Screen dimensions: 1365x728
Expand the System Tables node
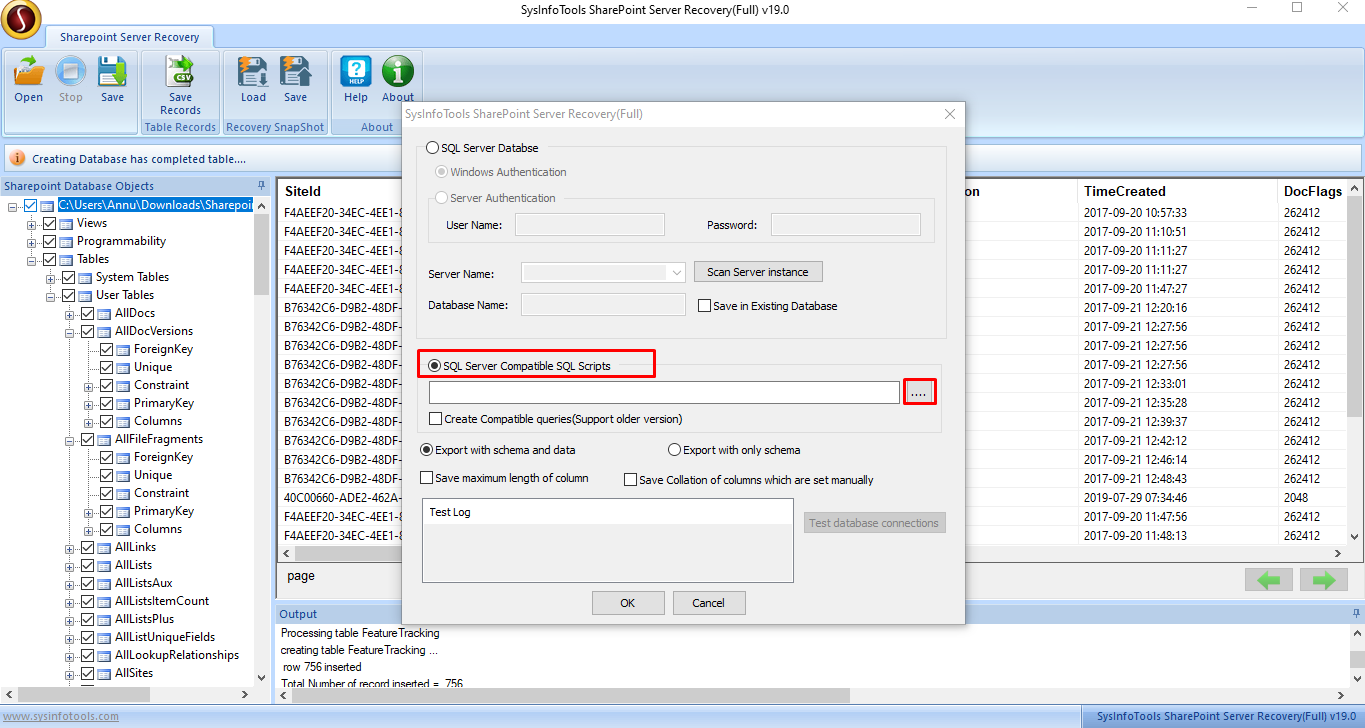click(x=51, y=277)
